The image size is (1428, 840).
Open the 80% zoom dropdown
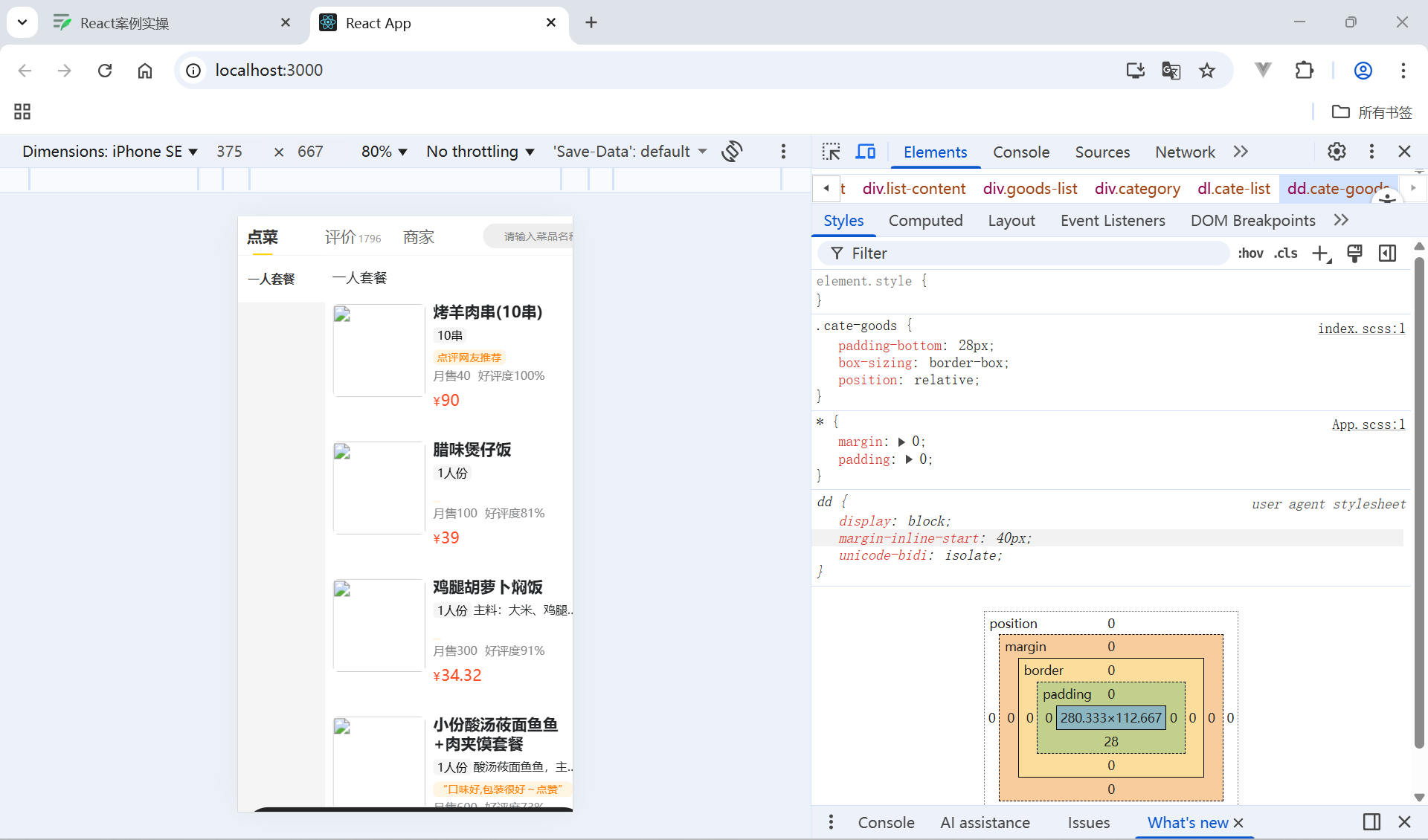[384, 152]
